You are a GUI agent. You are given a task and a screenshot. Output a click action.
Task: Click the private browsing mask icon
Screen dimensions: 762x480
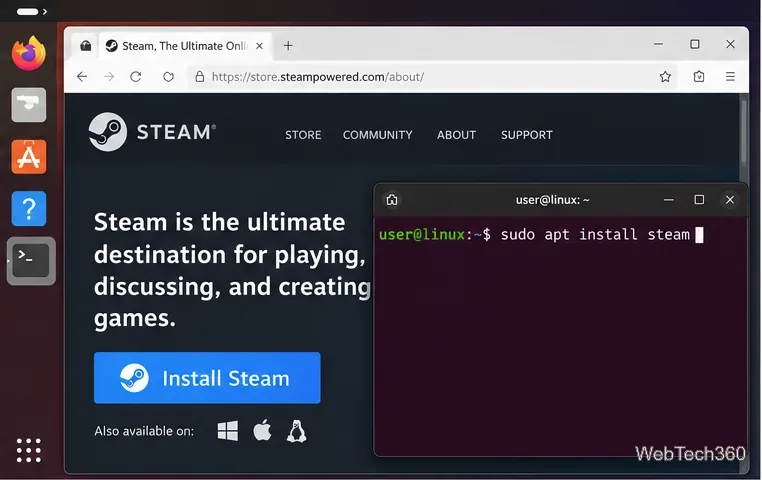pos(86,46)
